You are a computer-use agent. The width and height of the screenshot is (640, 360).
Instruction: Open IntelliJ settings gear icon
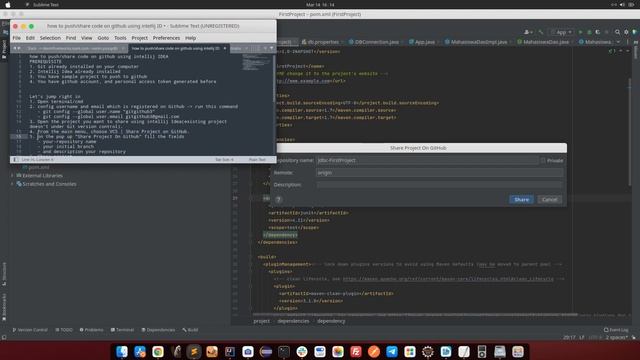click(x=626, y=32)
